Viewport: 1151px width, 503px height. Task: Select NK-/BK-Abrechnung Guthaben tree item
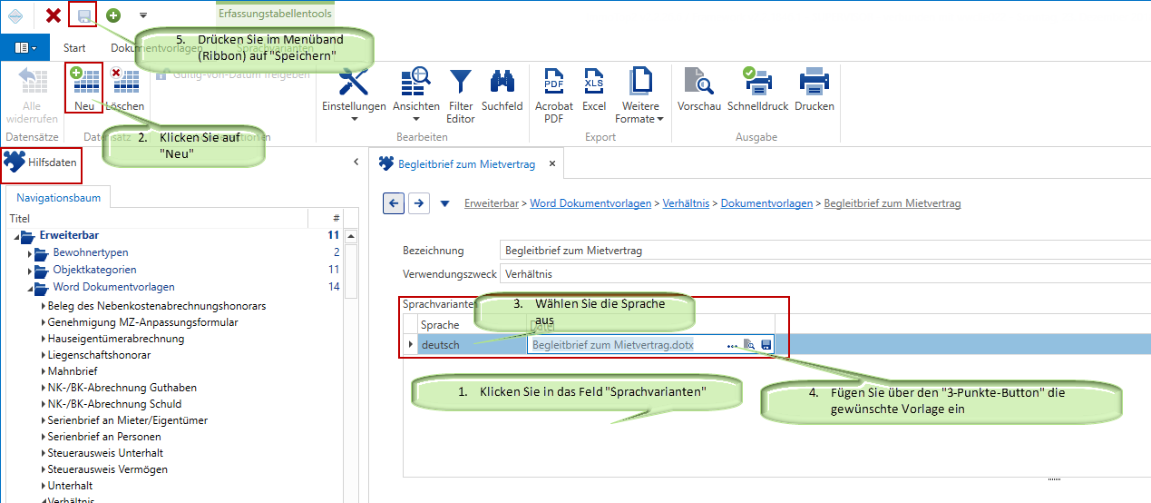click(122, 387)
